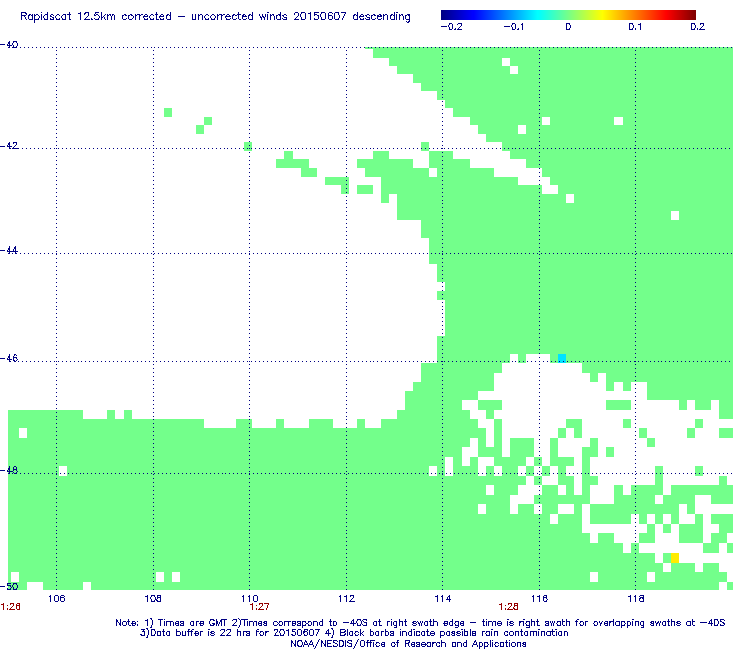Click the longitude label '112'

[346, 599]
